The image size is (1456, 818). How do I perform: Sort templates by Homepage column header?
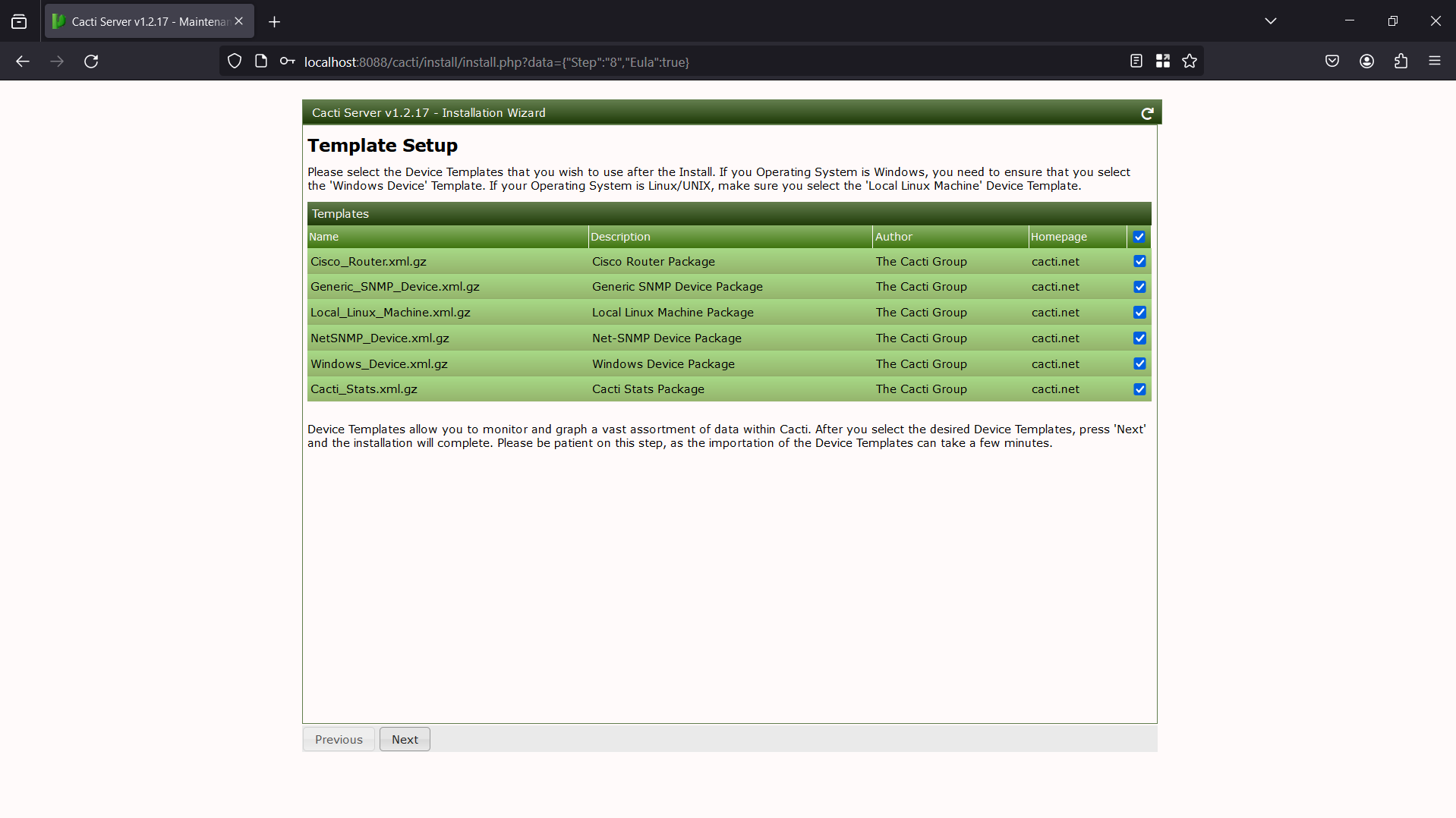coord(1078,237)
